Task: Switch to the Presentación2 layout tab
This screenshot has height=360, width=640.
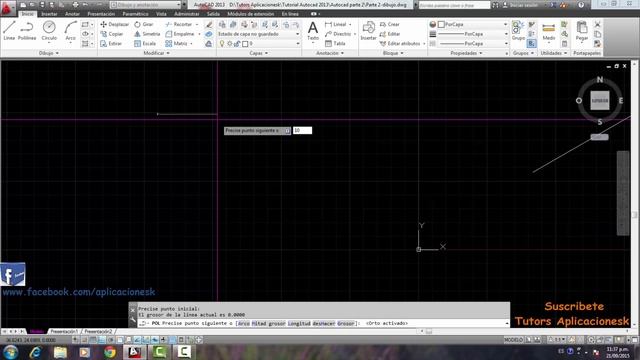Action: tap(98, 331)
